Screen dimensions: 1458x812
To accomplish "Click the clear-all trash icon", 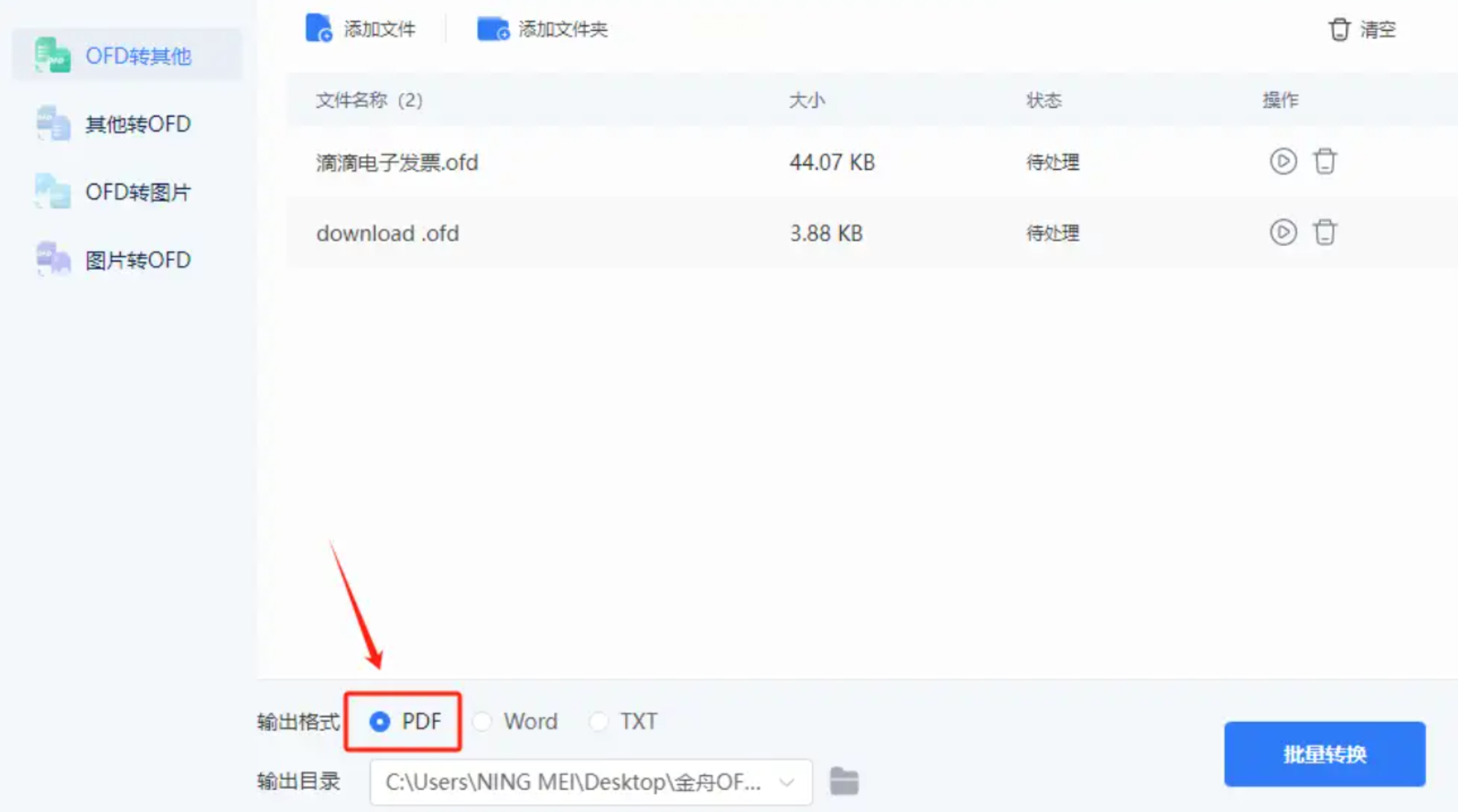I will [x=1339, y=29].
